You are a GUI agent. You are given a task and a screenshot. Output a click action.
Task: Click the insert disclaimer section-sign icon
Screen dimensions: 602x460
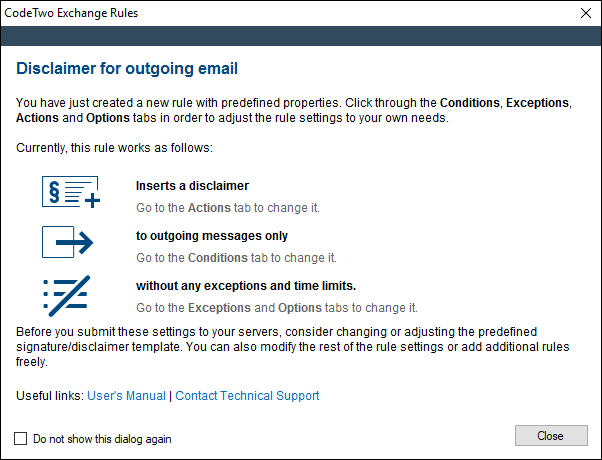pyautogui.click(x=71, y=192)
